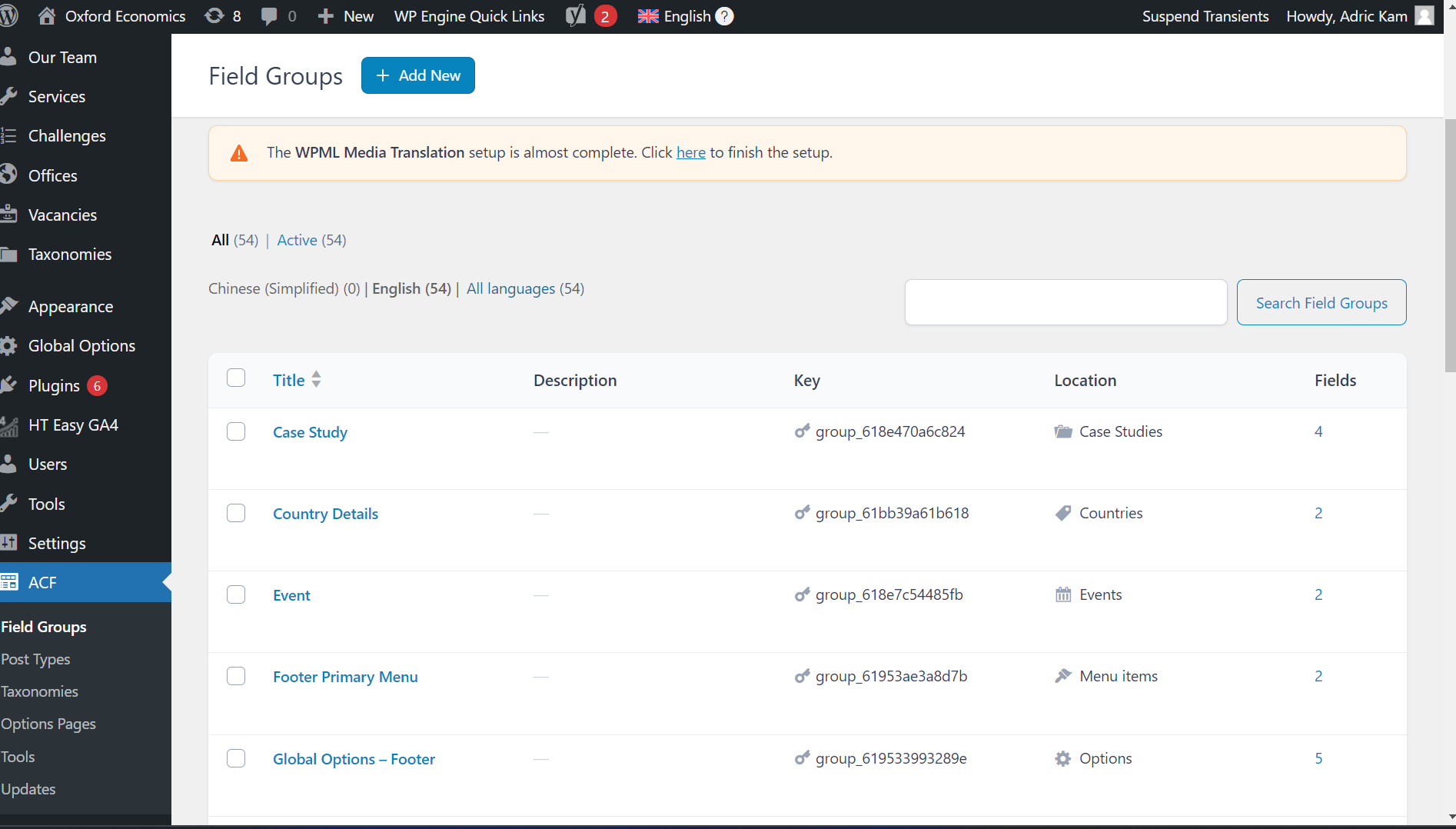Check the Country Details row checkbox
The image size is (1456, 829).
(236, 513)
